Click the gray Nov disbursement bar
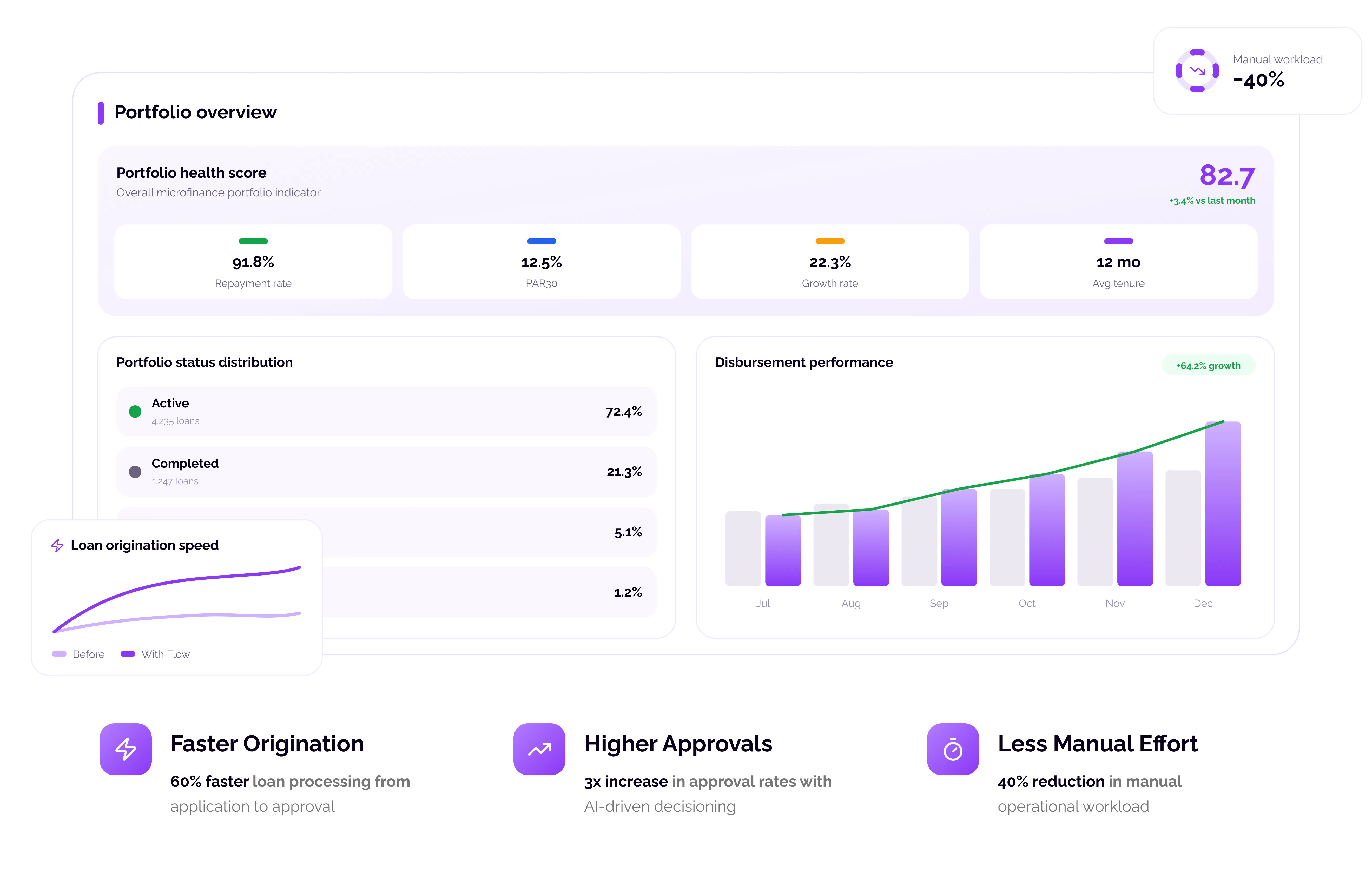The height and width of the screenshot is (873, 1372). [x=1095, y=532]
